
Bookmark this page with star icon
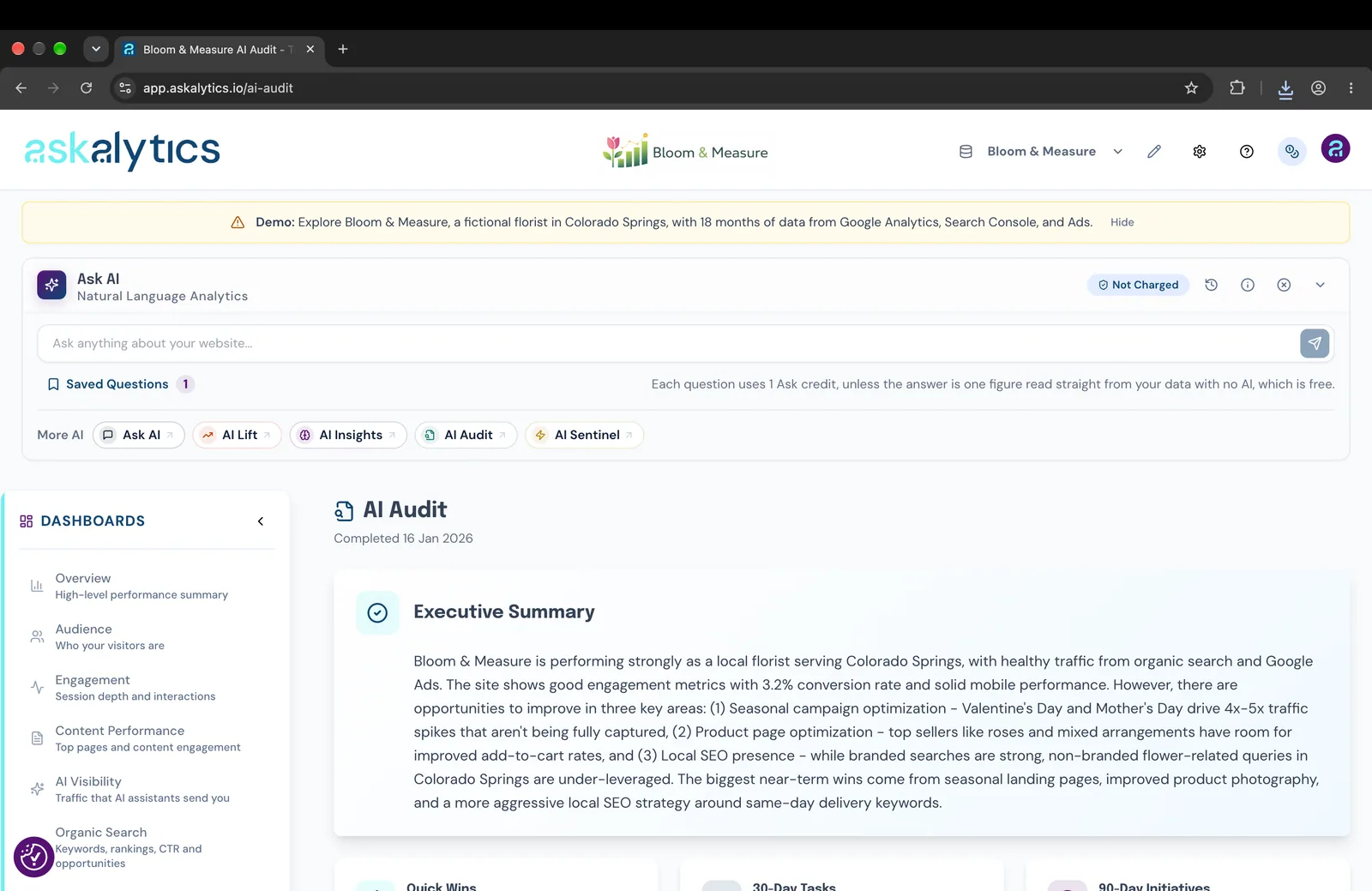(1191, 87)
